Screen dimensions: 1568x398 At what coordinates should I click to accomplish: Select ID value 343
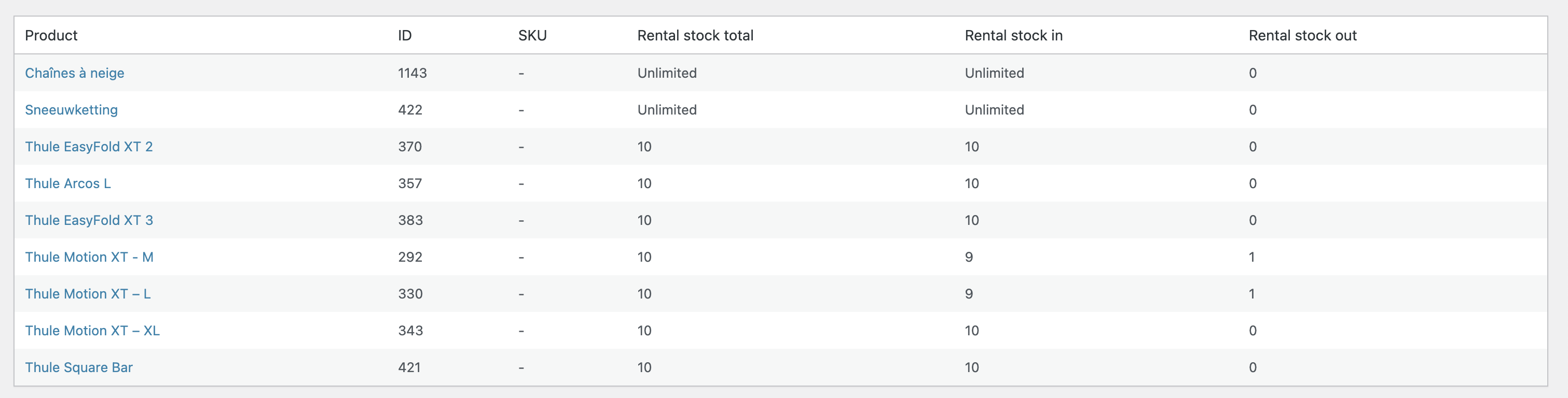point(410,331)
